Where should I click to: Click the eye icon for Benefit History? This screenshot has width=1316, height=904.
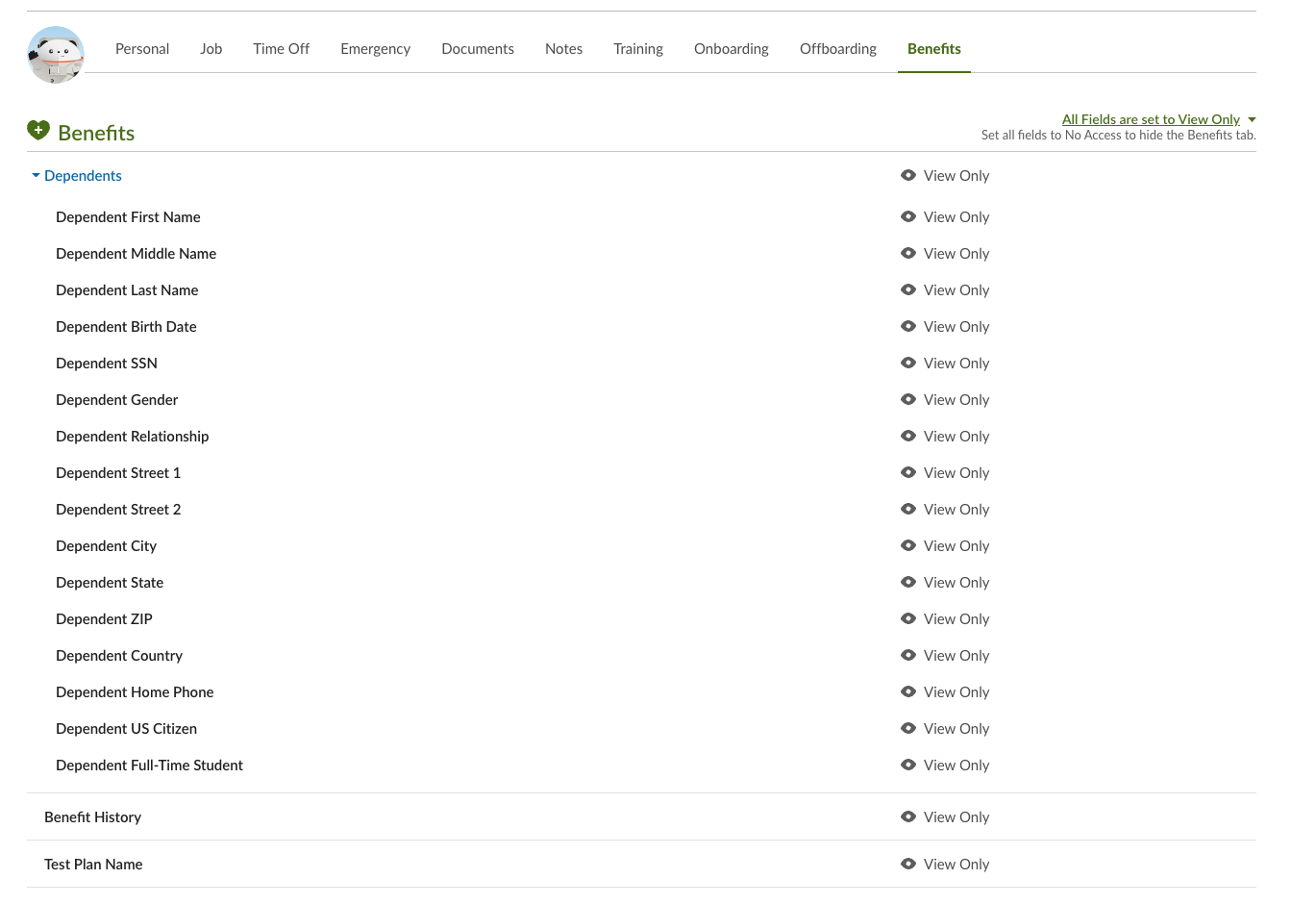pyautogui.click(x=908, y=817)
